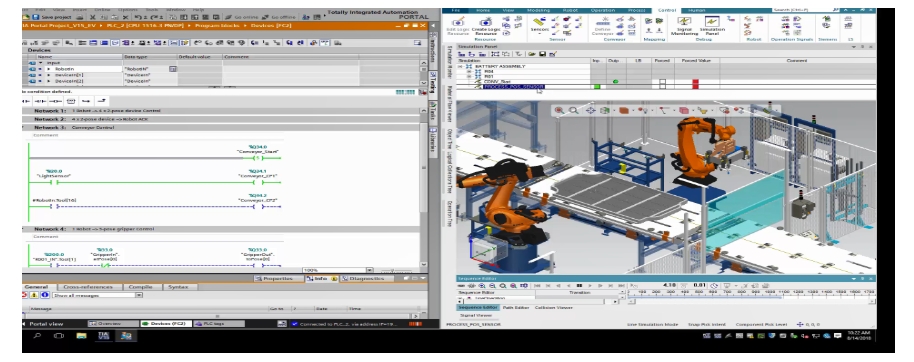Switch to the Path Editor tab

(x=515, y=307)
